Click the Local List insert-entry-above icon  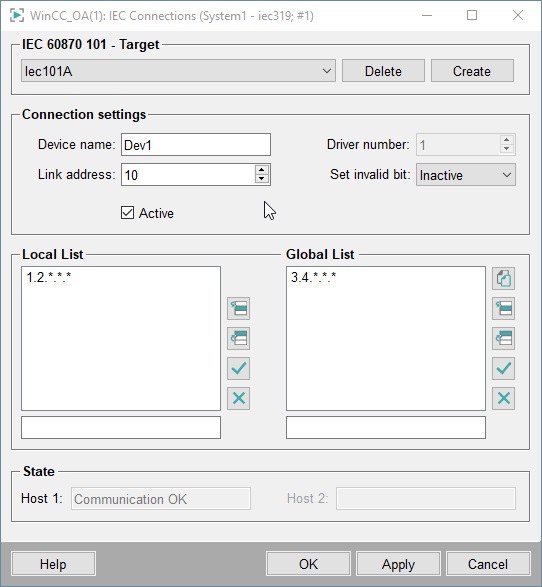[x=238, y=308]
